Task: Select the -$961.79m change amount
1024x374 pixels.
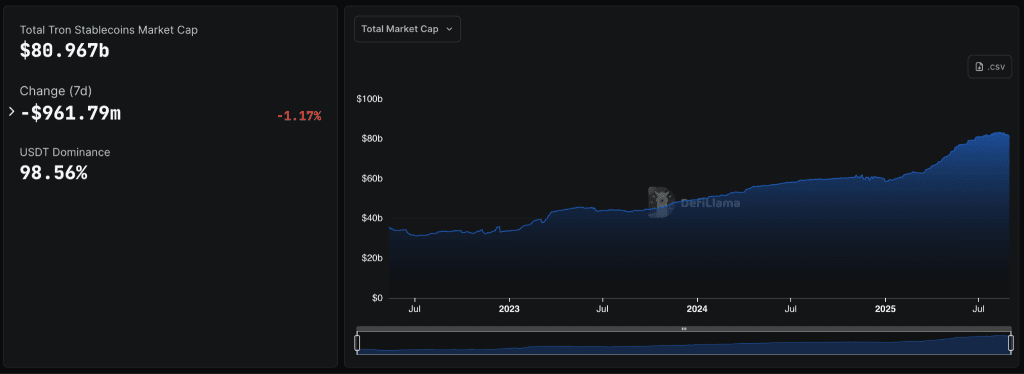Action: point(71,113)
